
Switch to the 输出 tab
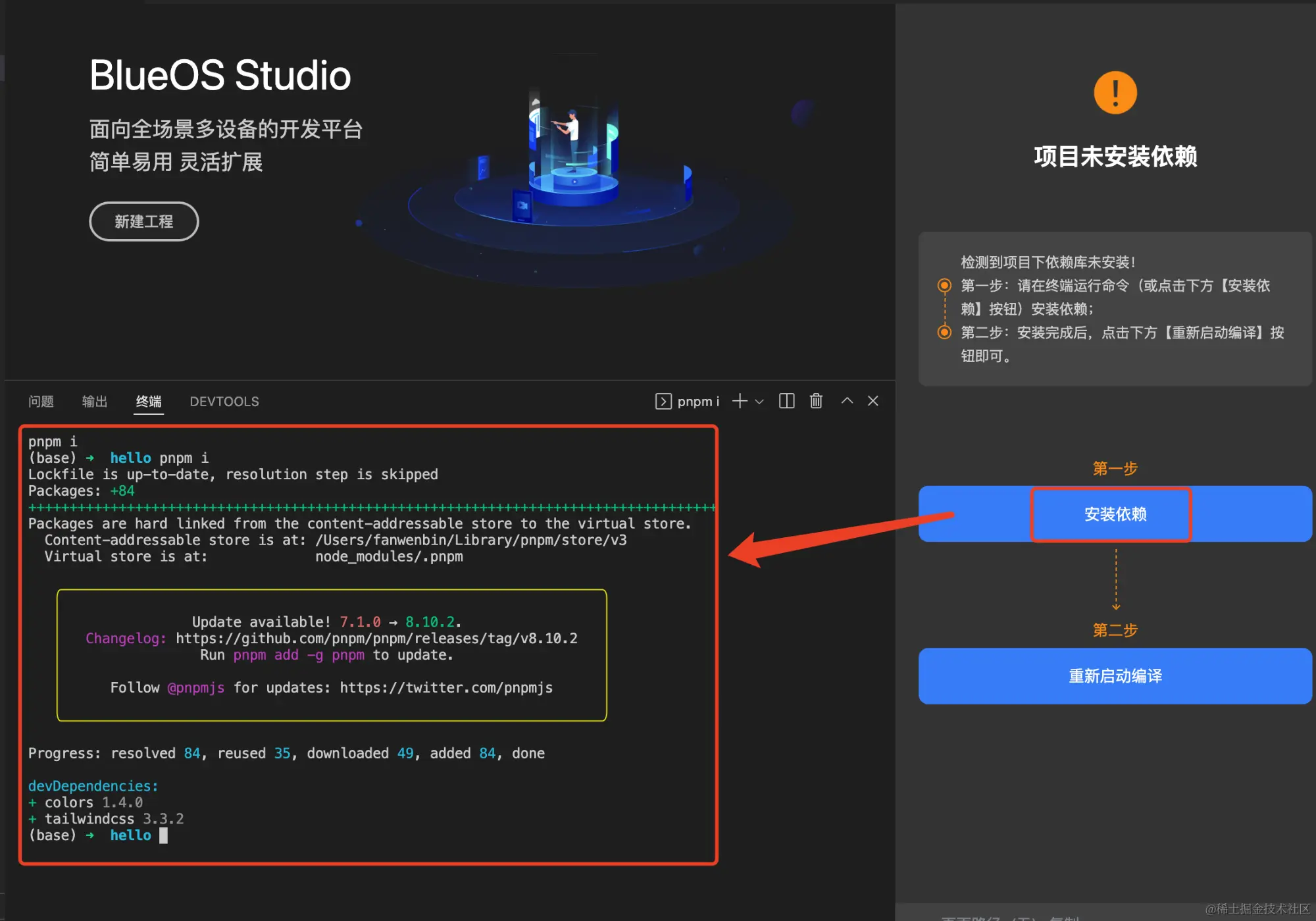point(95,401)
